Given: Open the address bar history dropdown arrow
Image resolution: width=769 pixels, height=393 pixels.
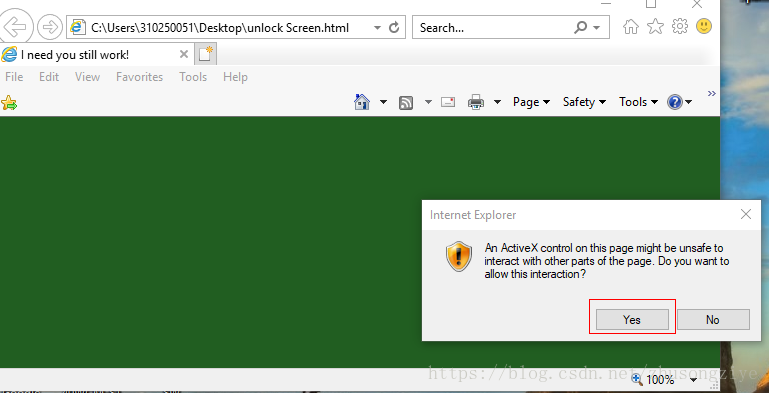Looking at the screenshot, I should 377,28.
